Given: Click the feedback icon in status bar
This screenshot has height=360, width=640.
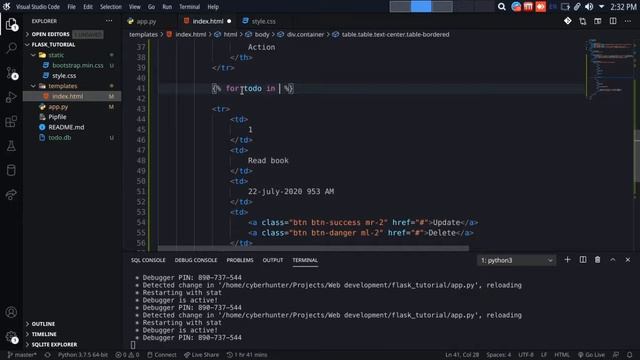Looking at the screenshot, I should [616, 355].
